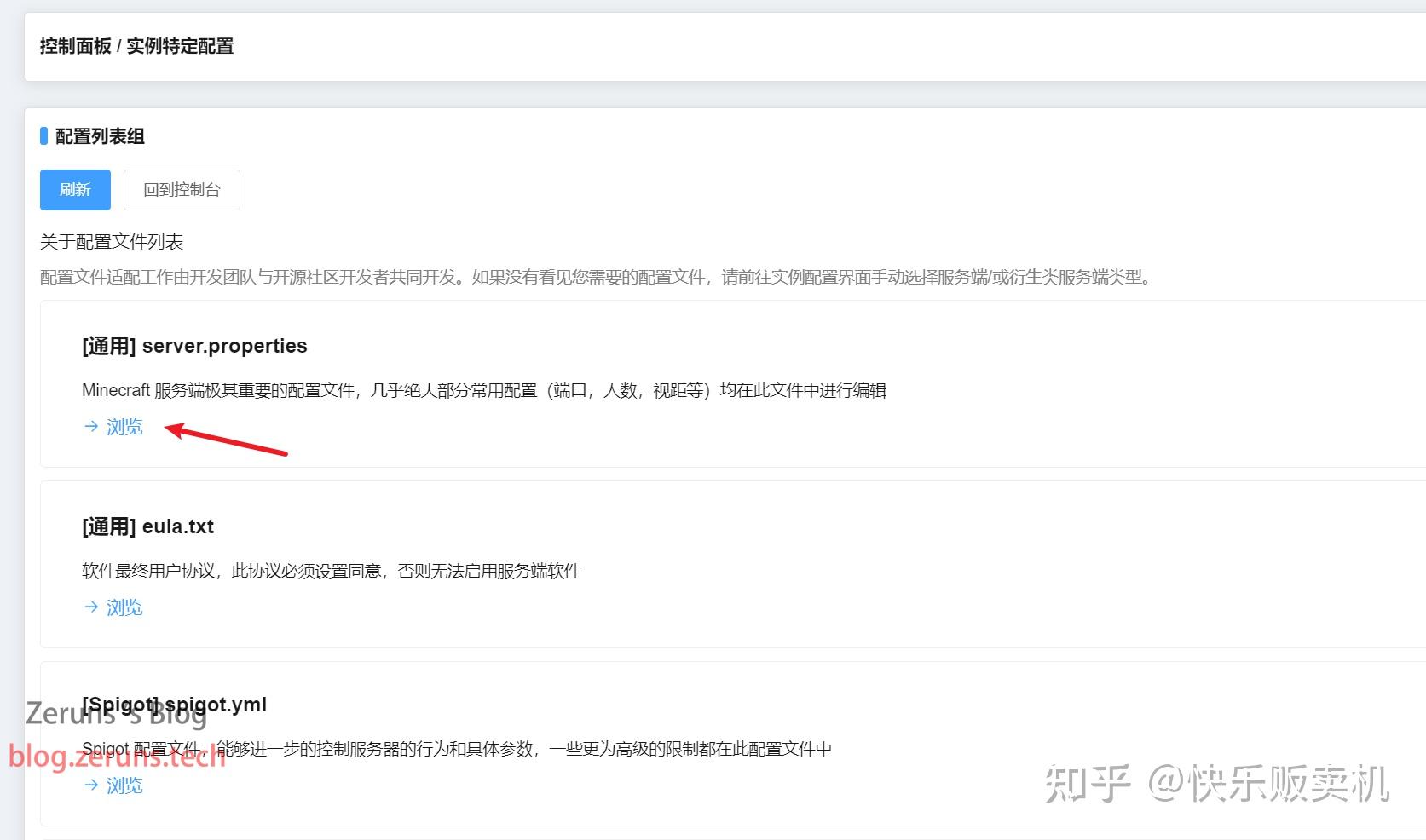Select the [通用] eula.txt card title
This screenshot has width=1426, height=840.
point(147,526)
